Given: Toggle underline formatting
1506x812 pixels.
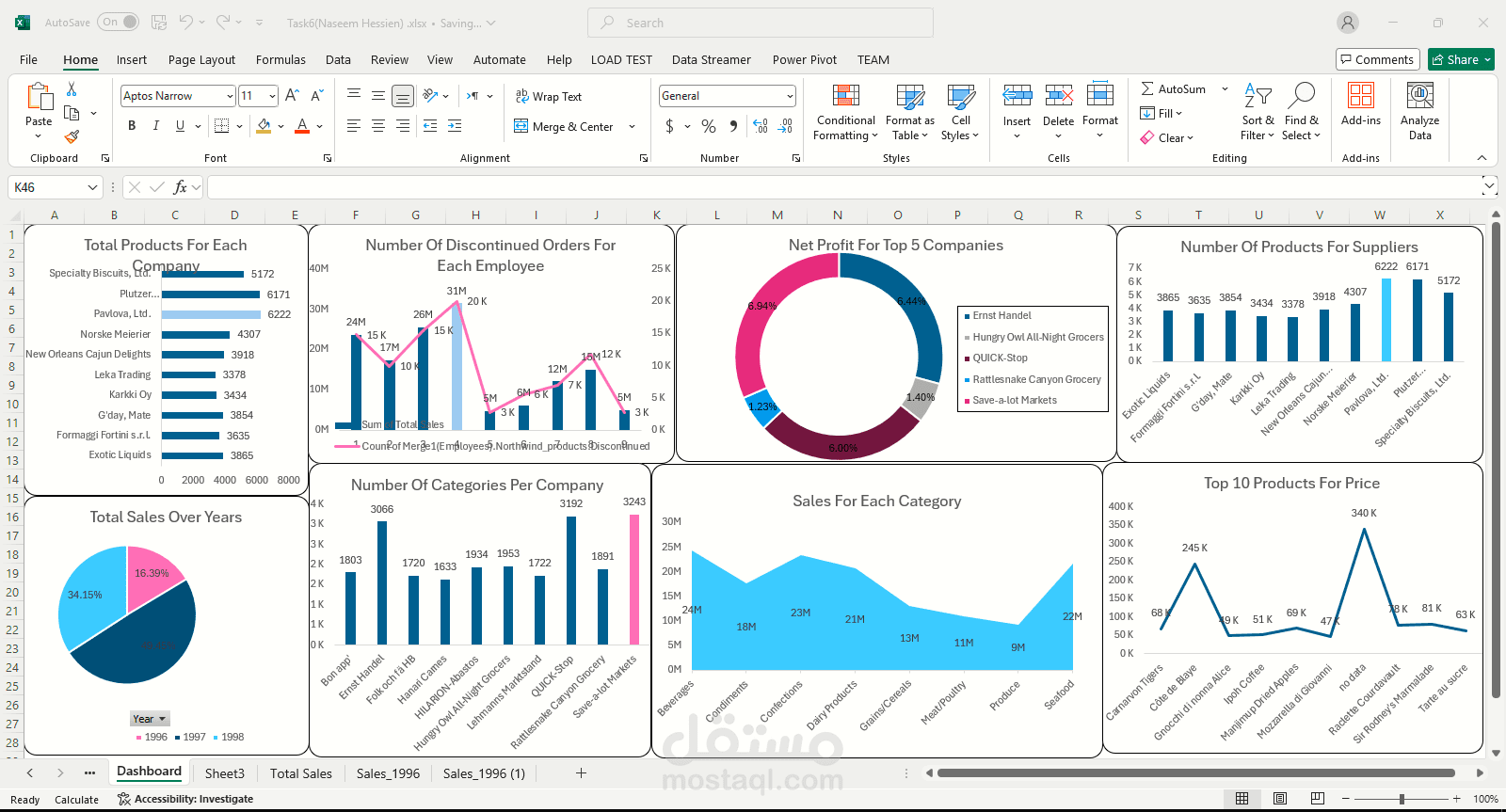Looking at the screenshot, I should [180, 126].
